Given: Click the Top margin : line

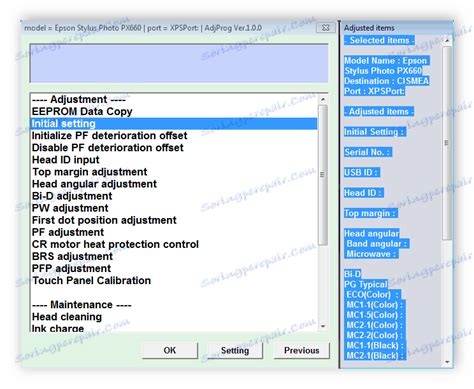Looking at the screenshot, I should tap(370, 213).
